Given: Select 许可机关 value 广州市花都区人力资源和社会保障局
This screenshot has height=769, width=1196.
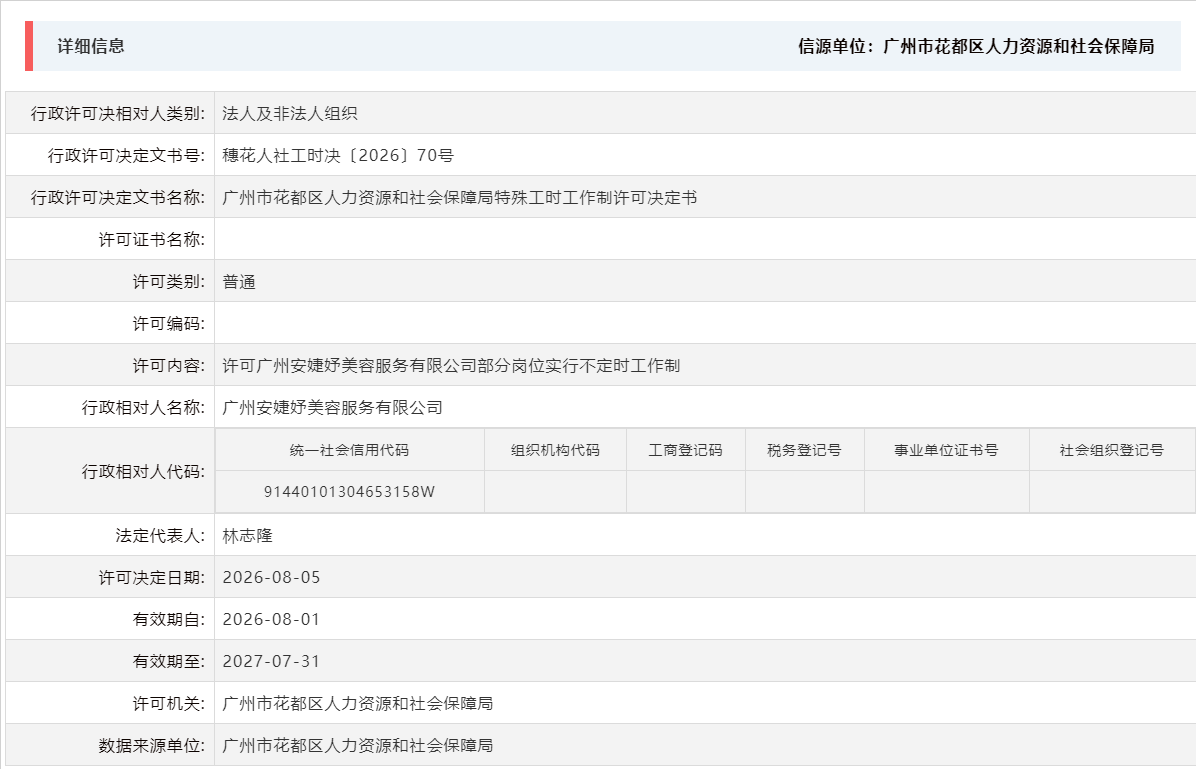Looking at the screenshot, I should pos(358,703).
